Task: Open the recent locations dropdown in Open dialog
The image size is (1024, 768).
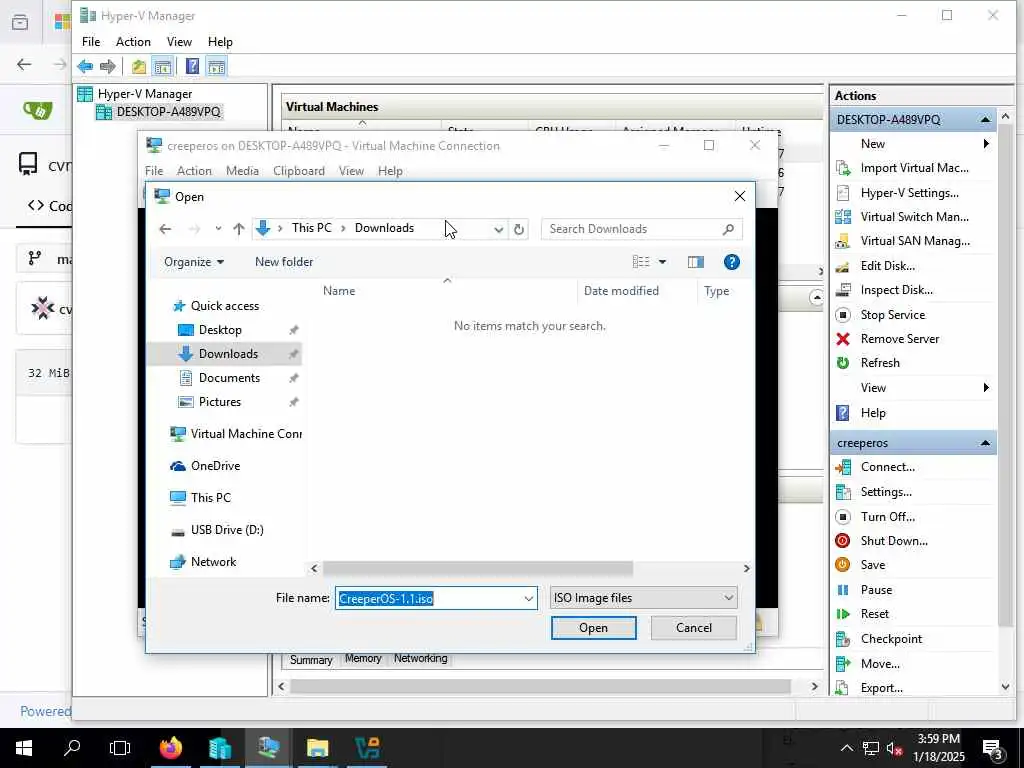Action: [218, 229]
